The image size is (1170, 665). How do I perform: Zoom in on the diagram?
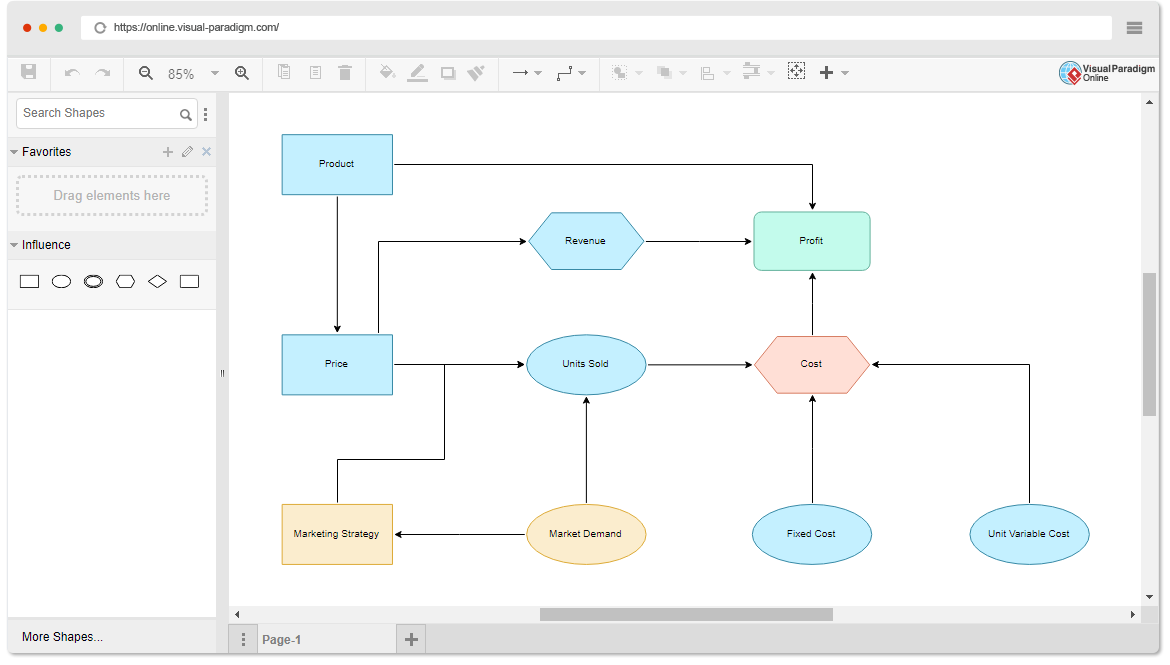(242, 72)
